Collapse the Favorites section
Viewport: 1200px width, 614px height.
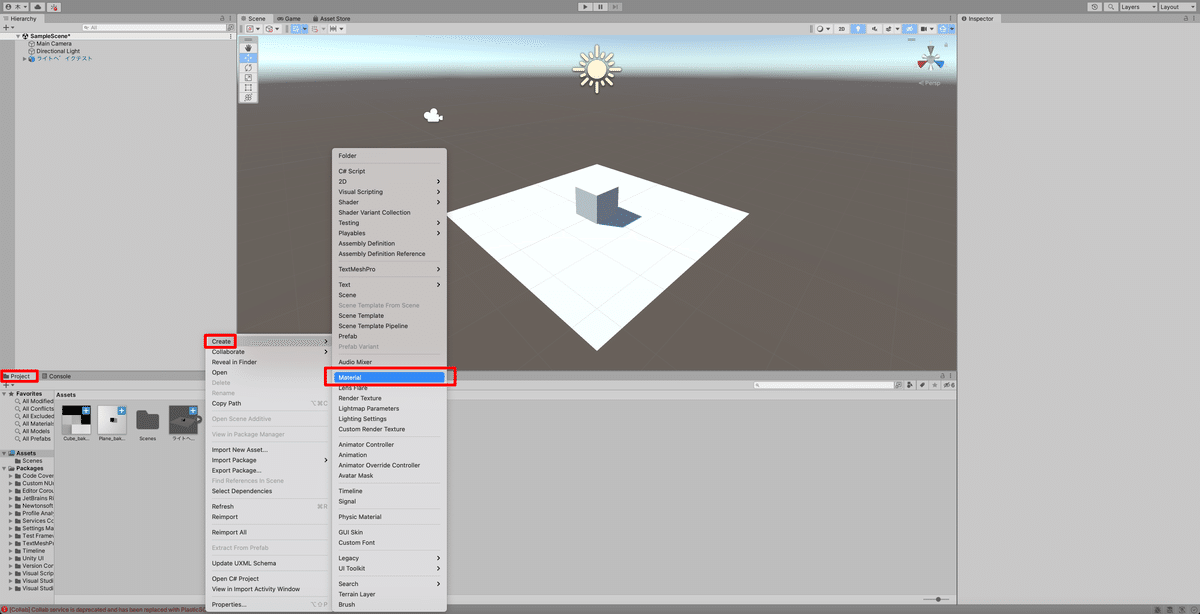click(x=4, y=394)
